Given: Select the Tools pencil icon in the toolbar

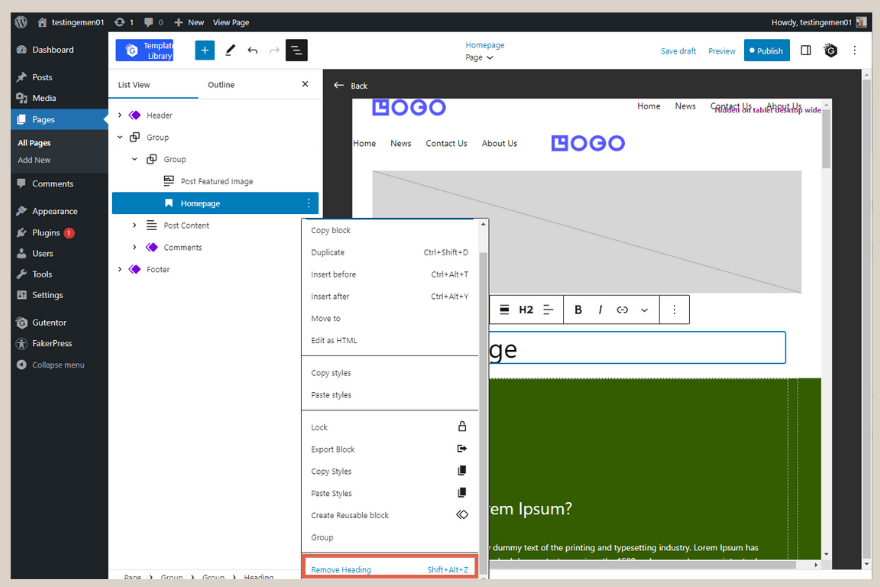Looking at the screenshot, I should coord(231,50).
